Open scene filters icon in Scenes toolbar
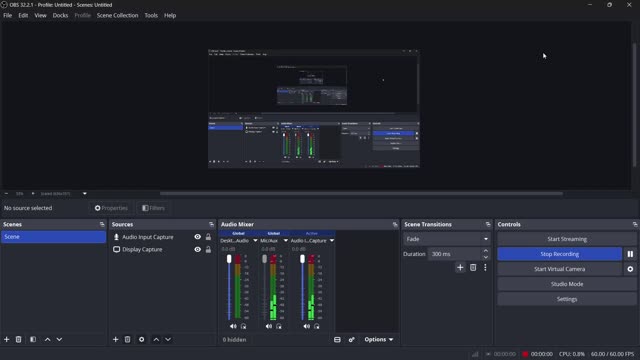 pos(33,339)
